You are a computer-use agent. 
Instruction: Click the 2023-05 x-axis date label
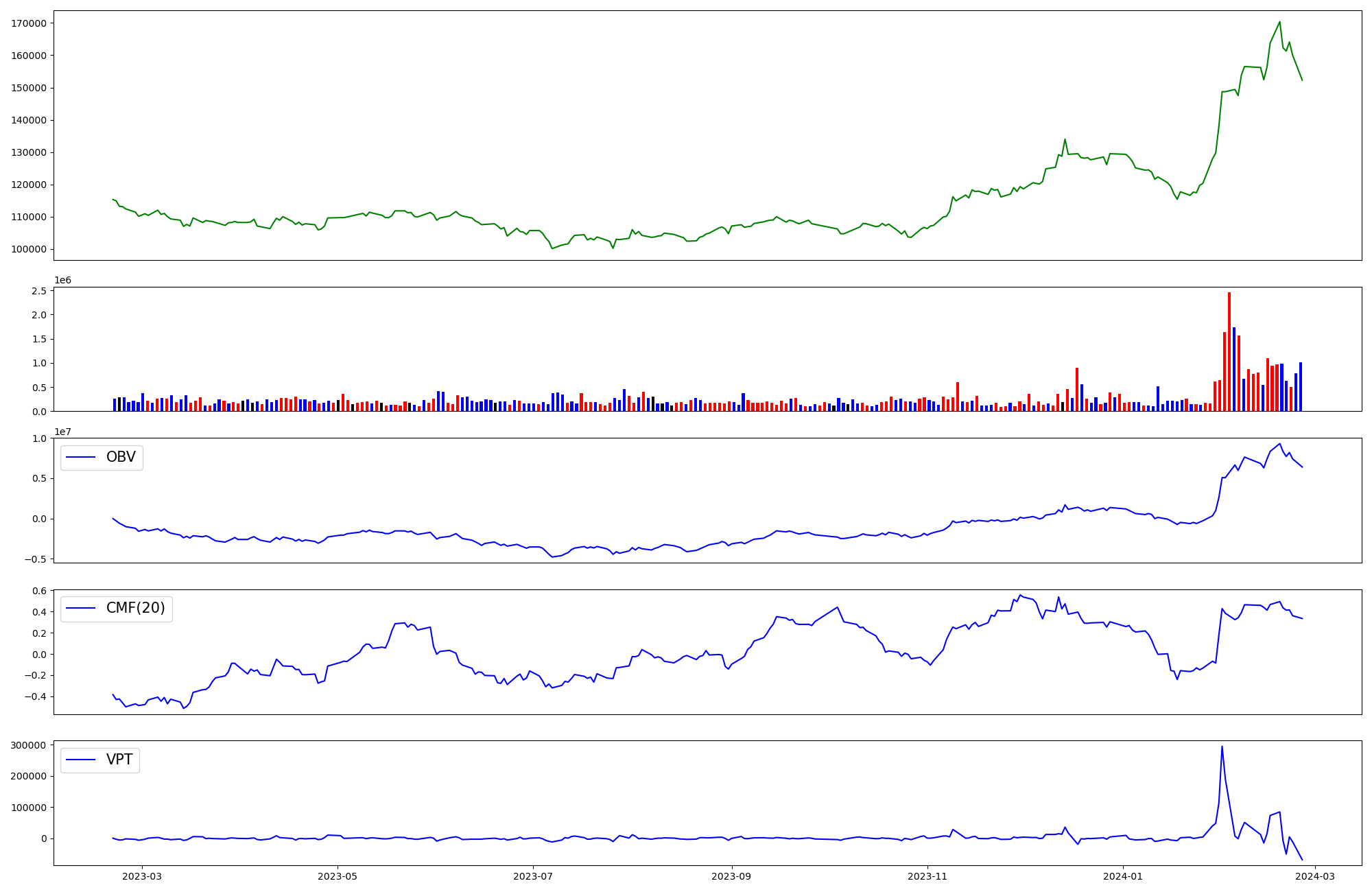(338, 876)
